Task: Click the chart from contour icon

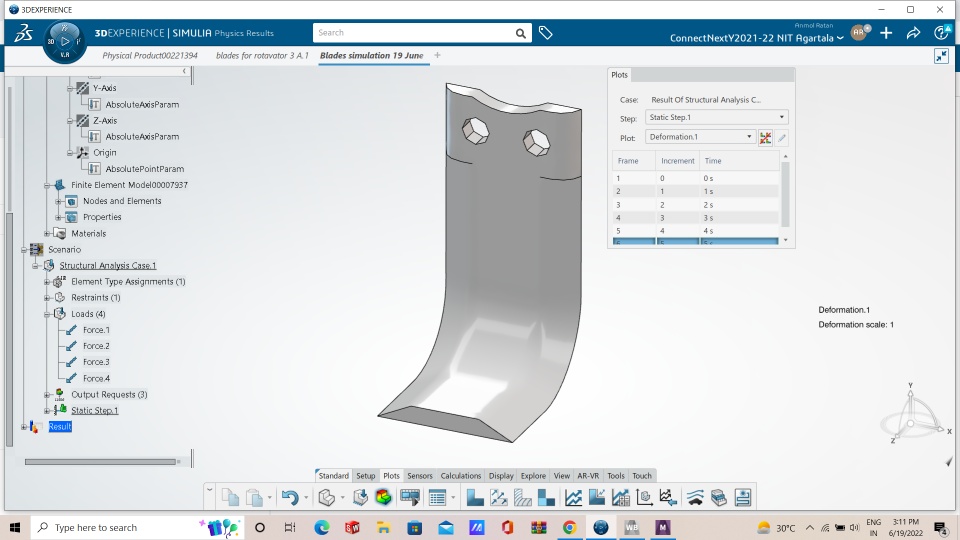Action: click(x=597, y=497)
